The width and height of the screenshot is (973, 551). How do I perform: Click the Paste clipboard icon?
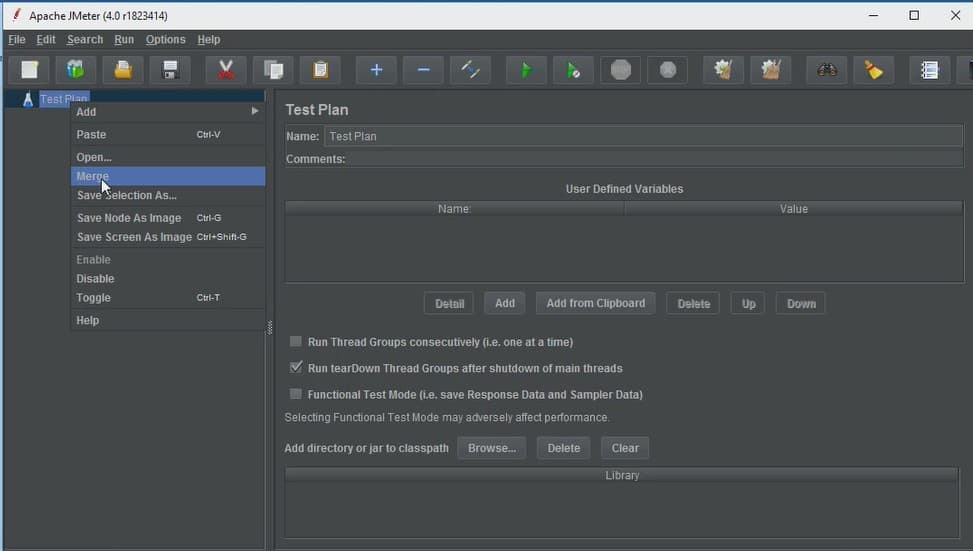click(x=320, y=69)
